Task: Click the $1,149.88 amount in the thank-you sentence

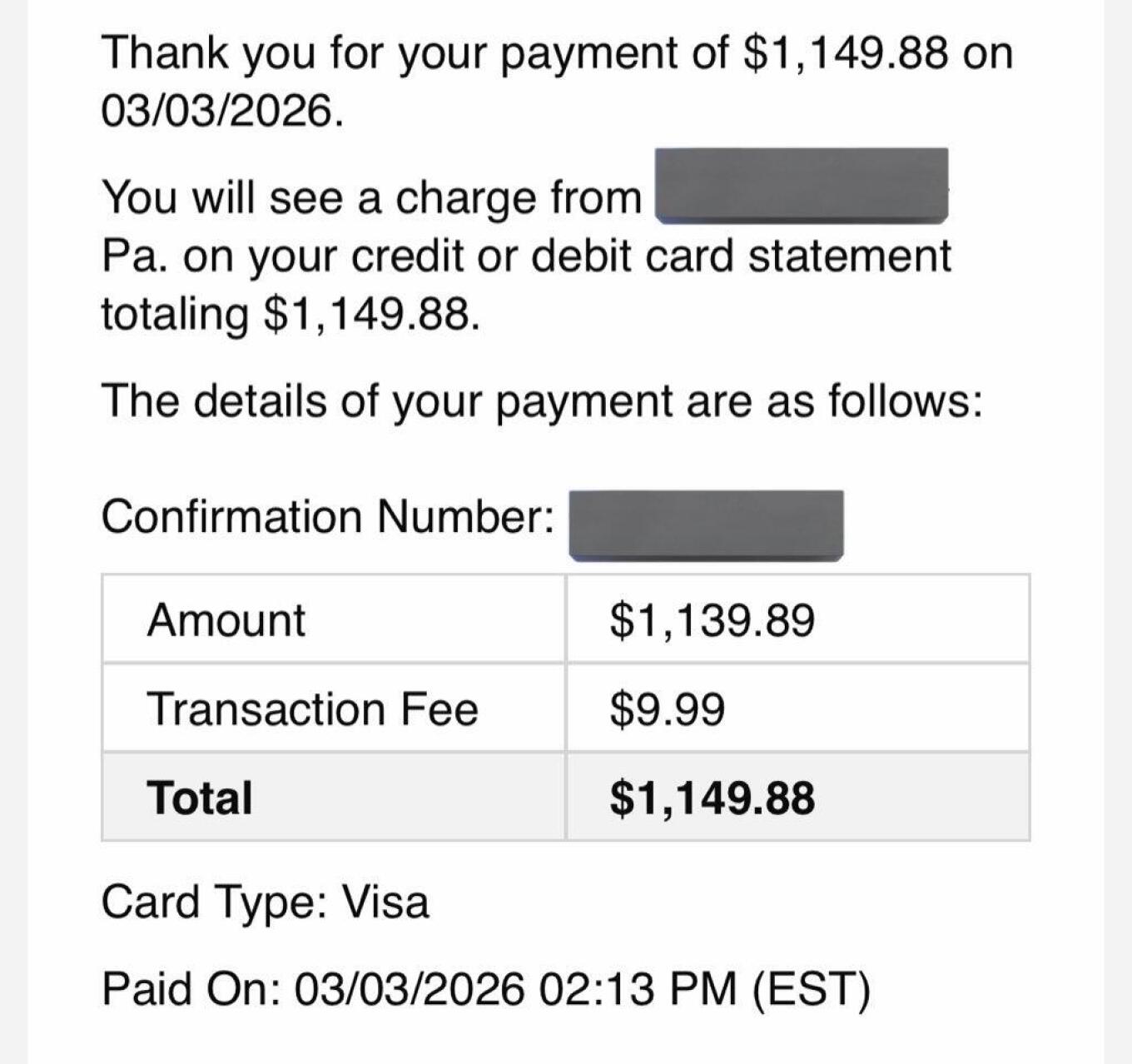Action: tap(845, 53)
